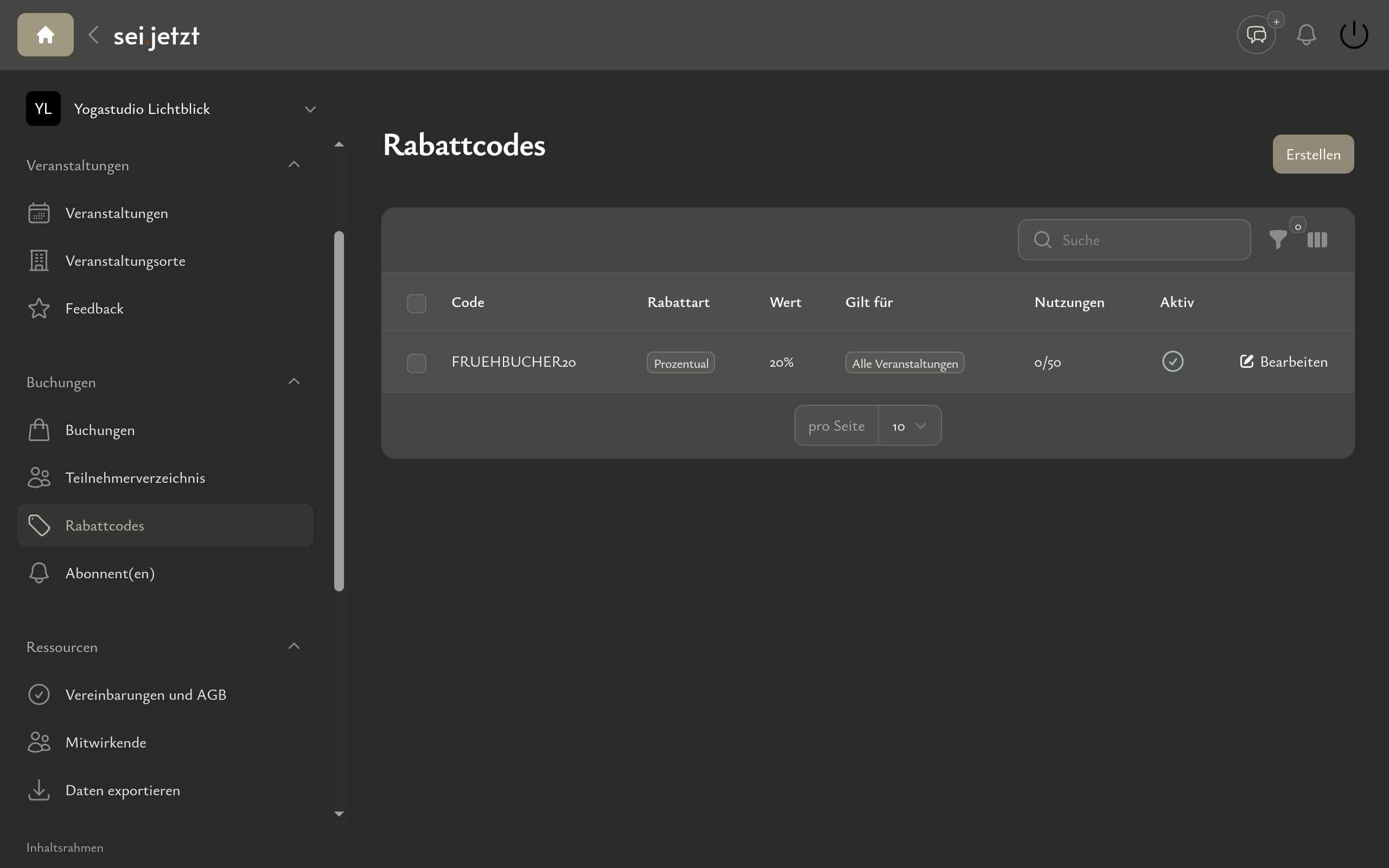Collapse the Buchungen sidebar section
1389x868 pixels.
point(294,382)
